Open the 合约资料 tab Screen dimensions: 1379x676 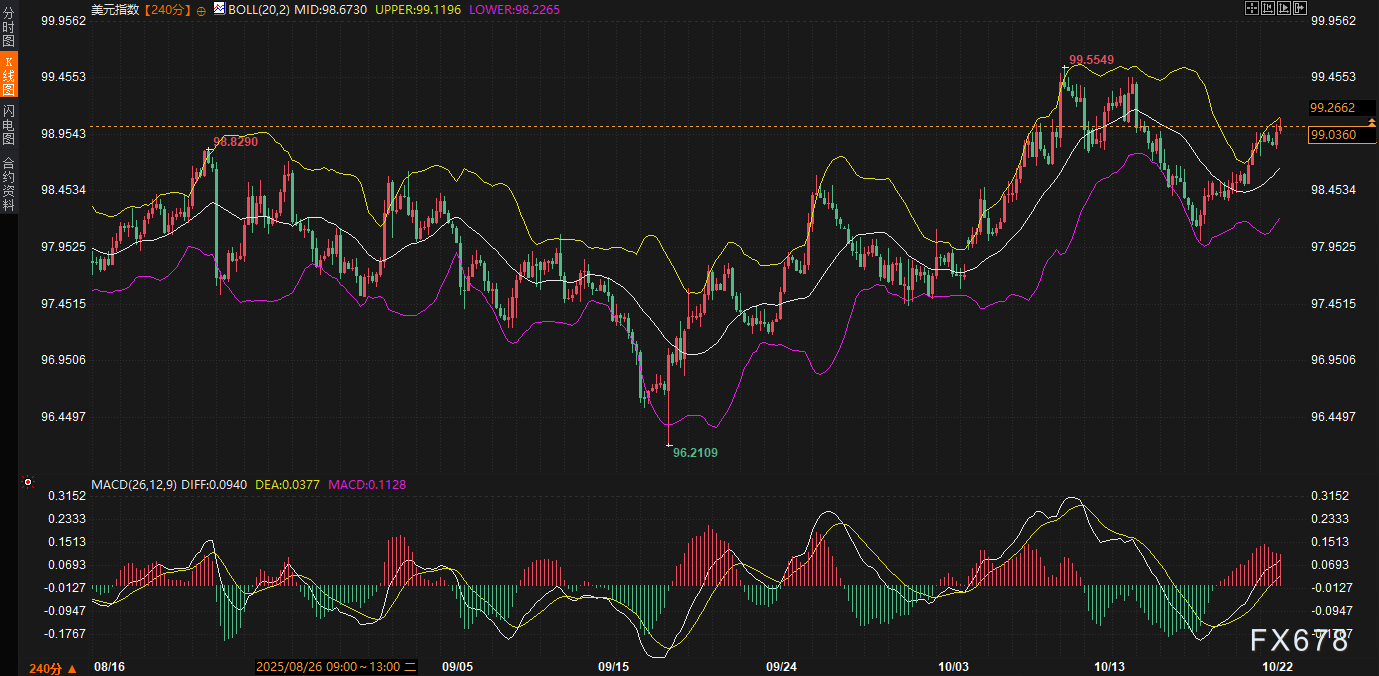[x=8, y=183]
